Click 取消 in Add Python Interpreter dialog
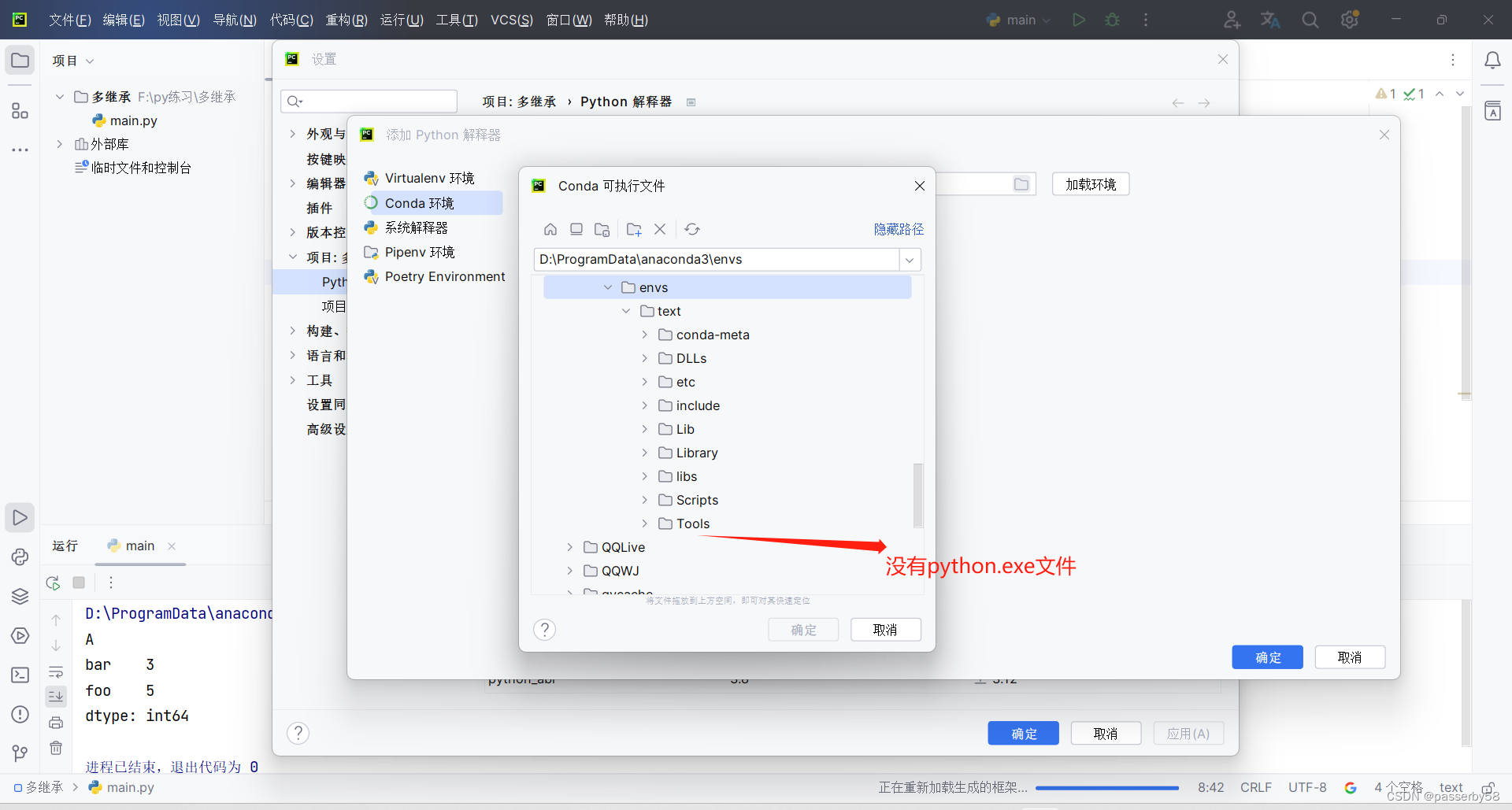 (x=1350, y=657)
